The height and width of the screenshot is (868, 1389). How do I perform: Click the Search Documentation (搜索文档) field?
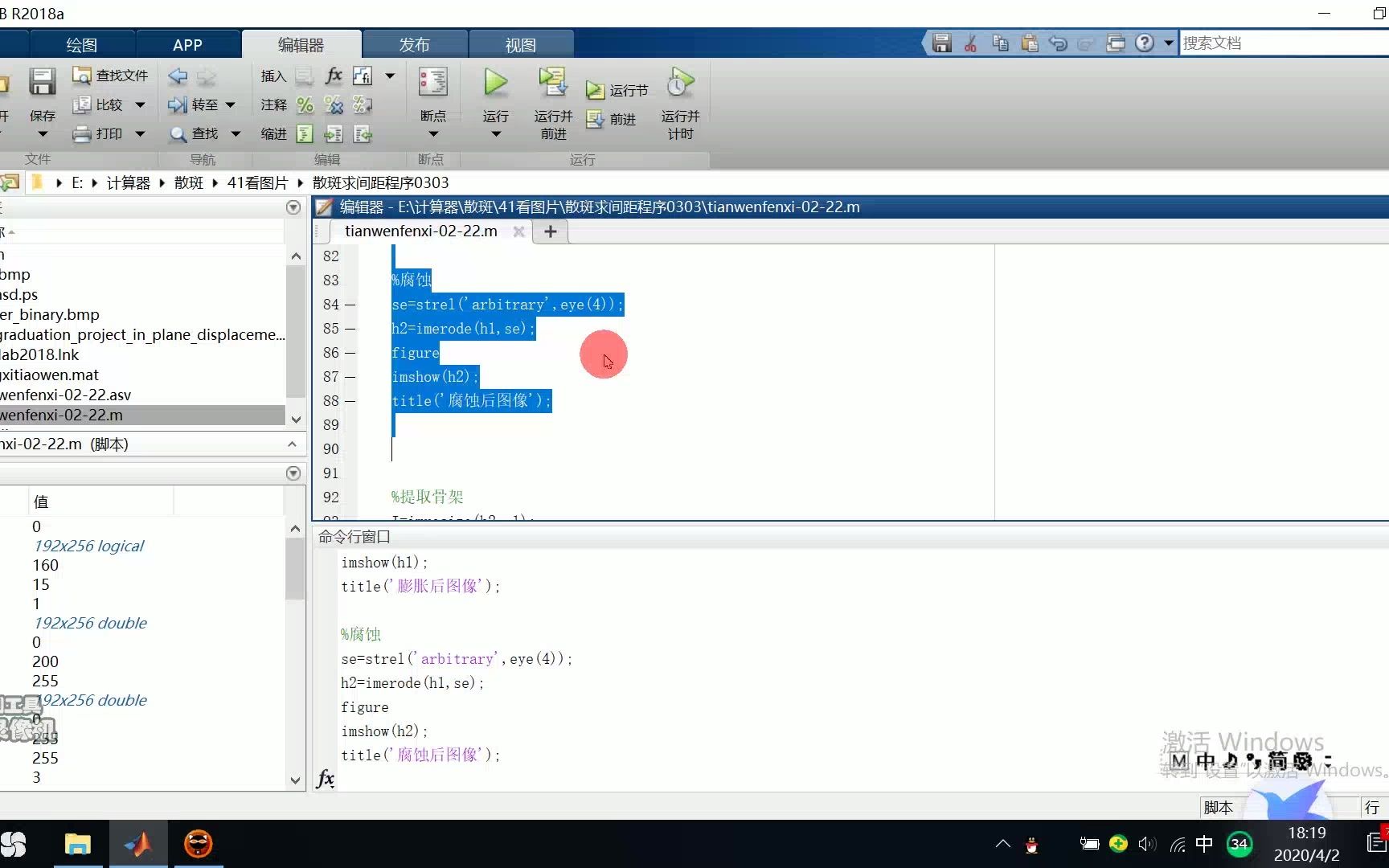click(x=1284, y=43)
